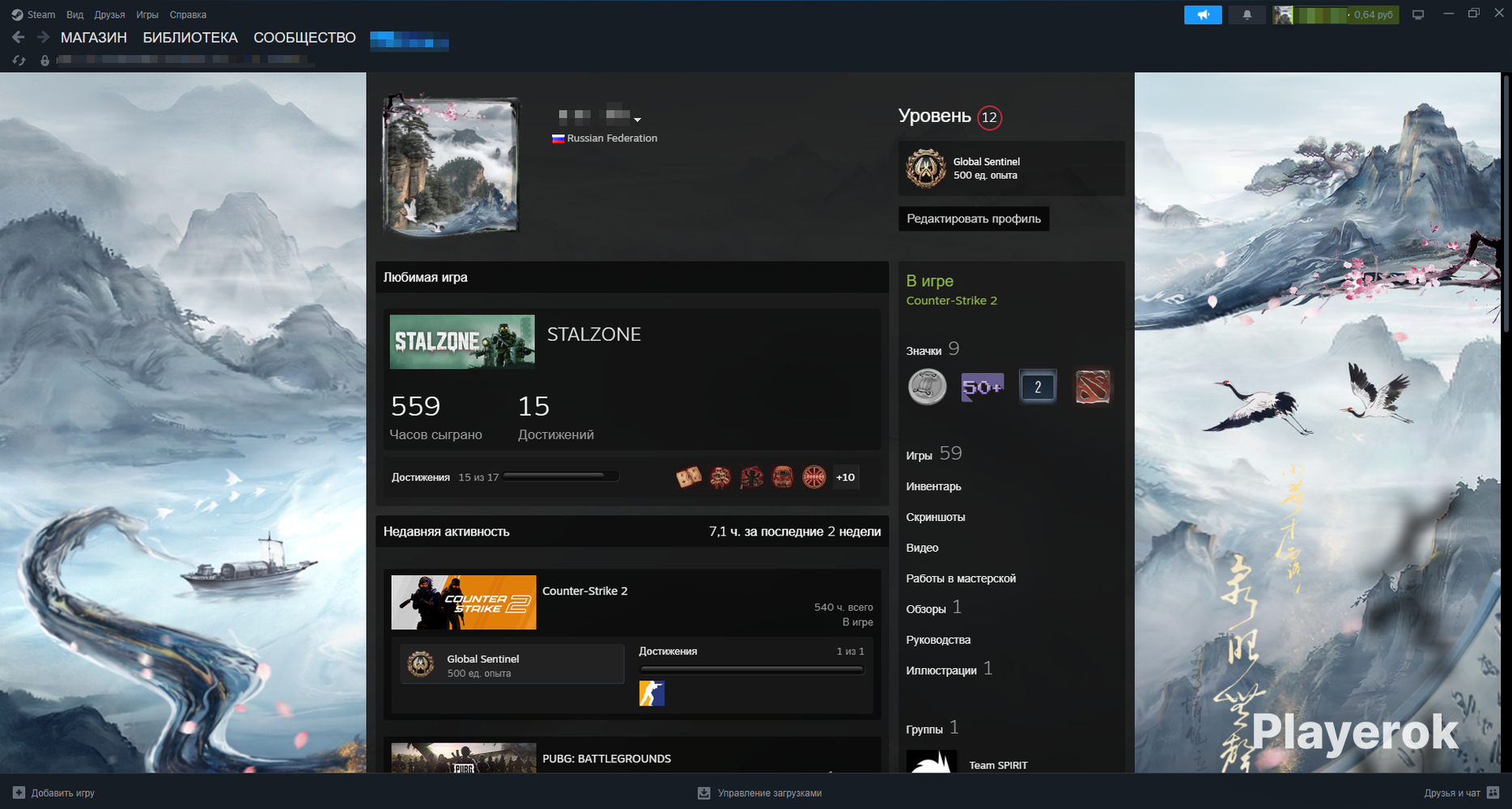Open the Инвентарь link

[x=933, y=486]
